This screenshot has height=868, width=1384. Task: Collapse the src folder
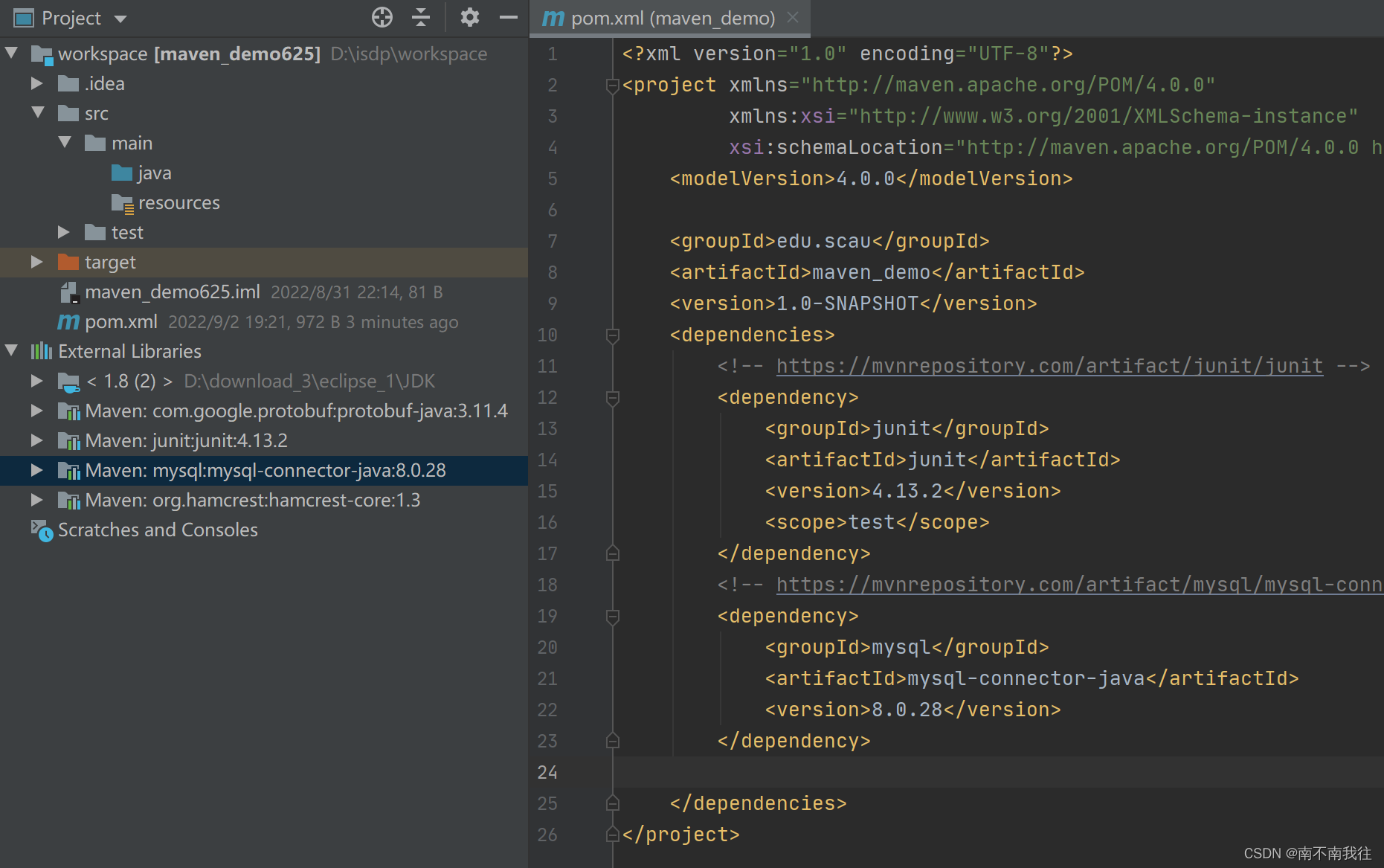tap(38, 113)
